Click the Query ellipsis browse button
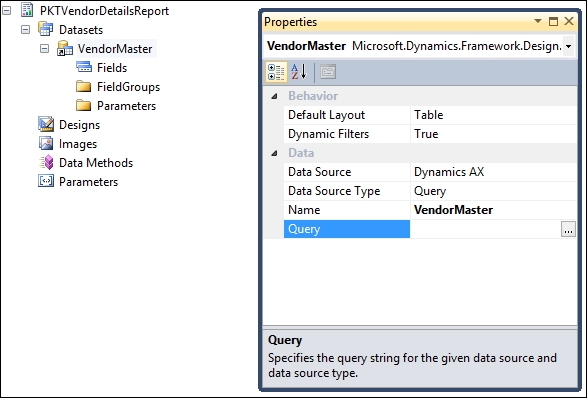Screen dimensions: 587x398 point(568,230)
